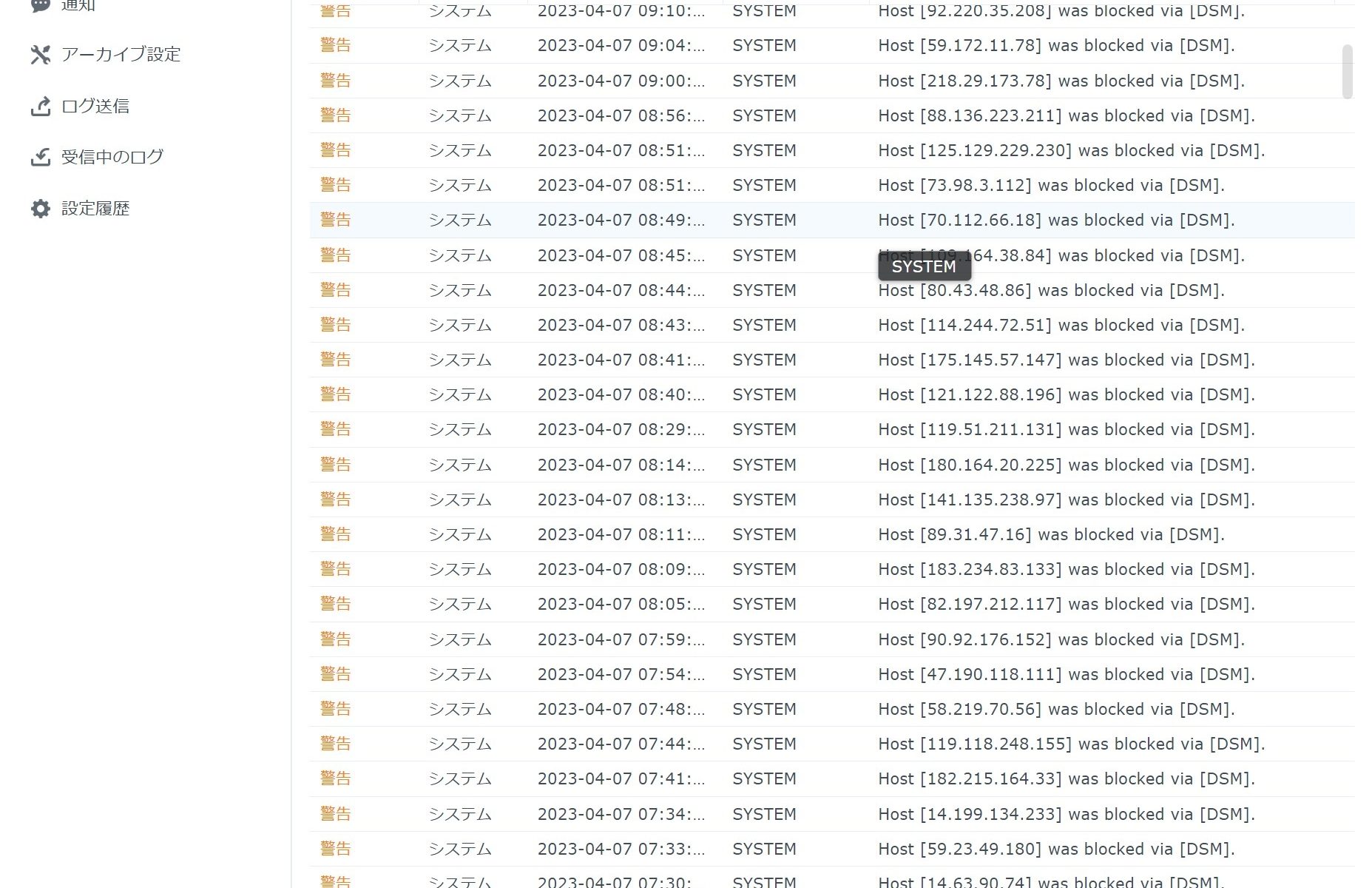Click the receiving logs download icon
The width and height of the screenshot is (1372, 888).
[x=40, y=157]
